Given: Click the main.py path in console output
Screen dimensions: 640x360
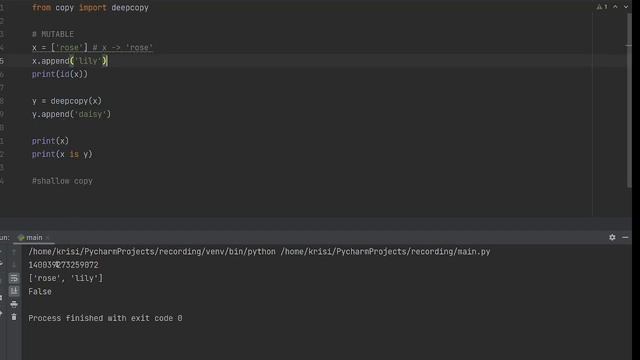Looking at the screenshot, I should (385, 252).
